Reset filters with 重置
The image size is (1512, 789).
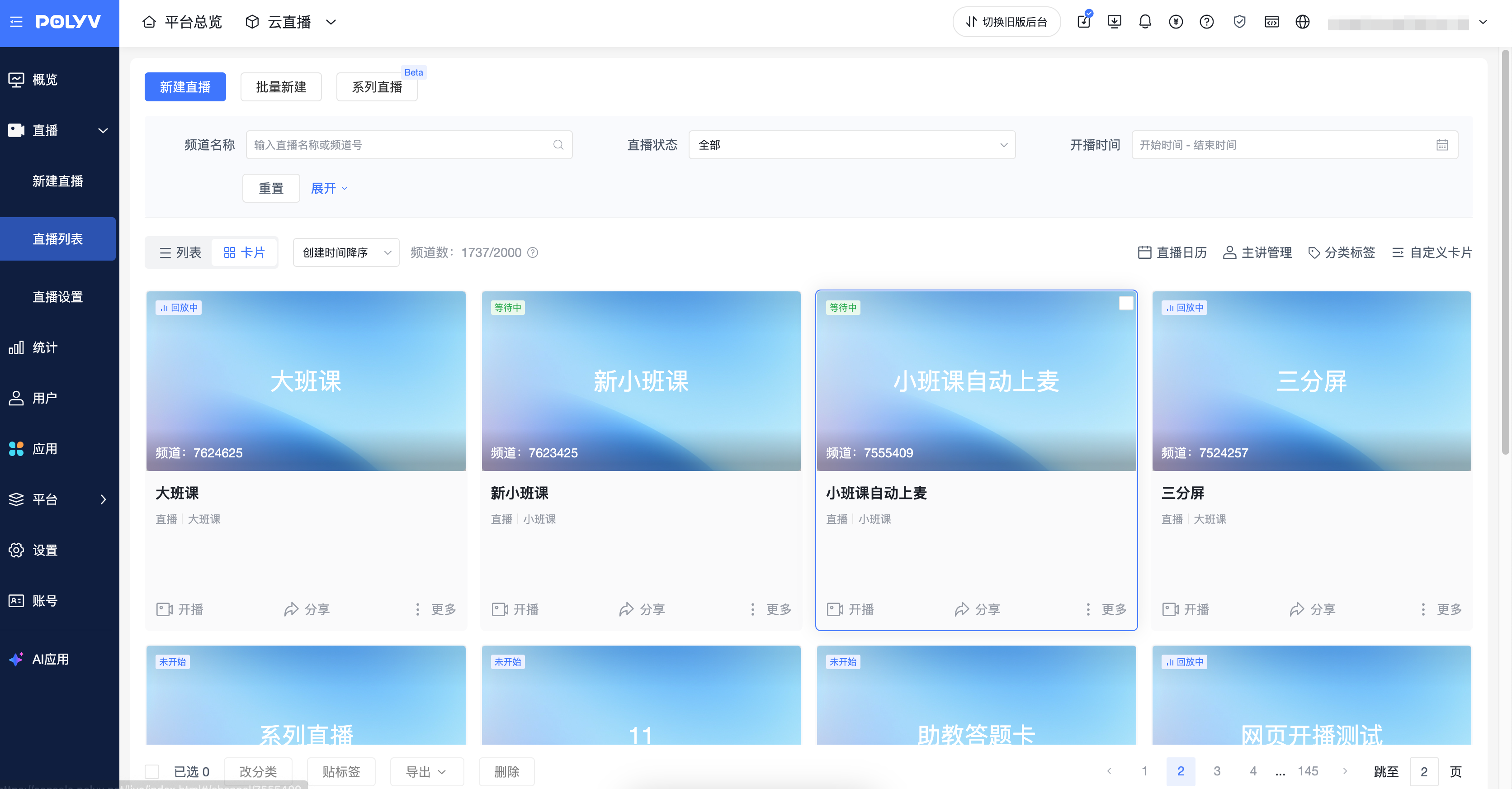coord(271,189)
